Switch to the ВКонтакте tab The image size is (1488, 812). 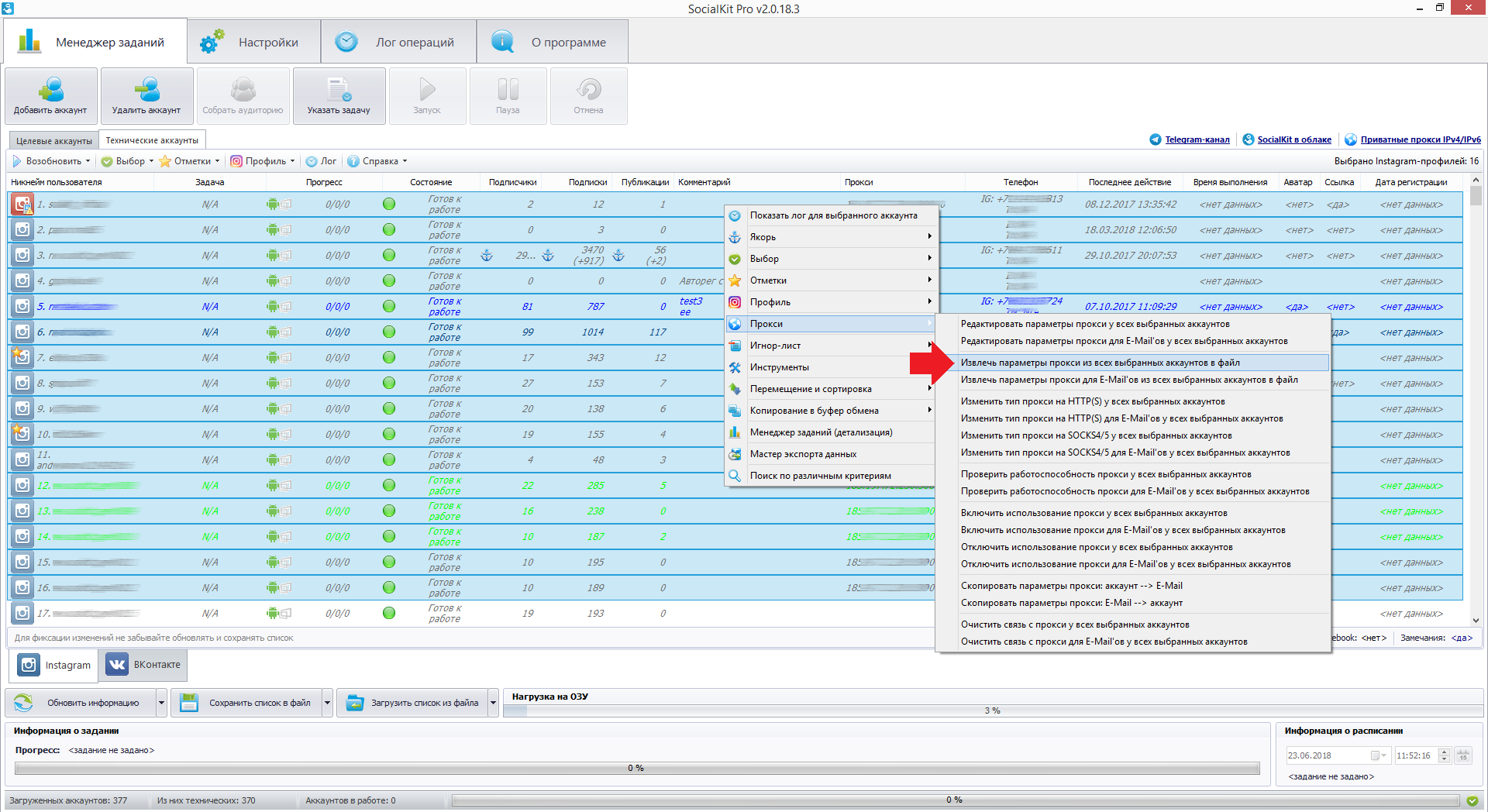point(143,665)
